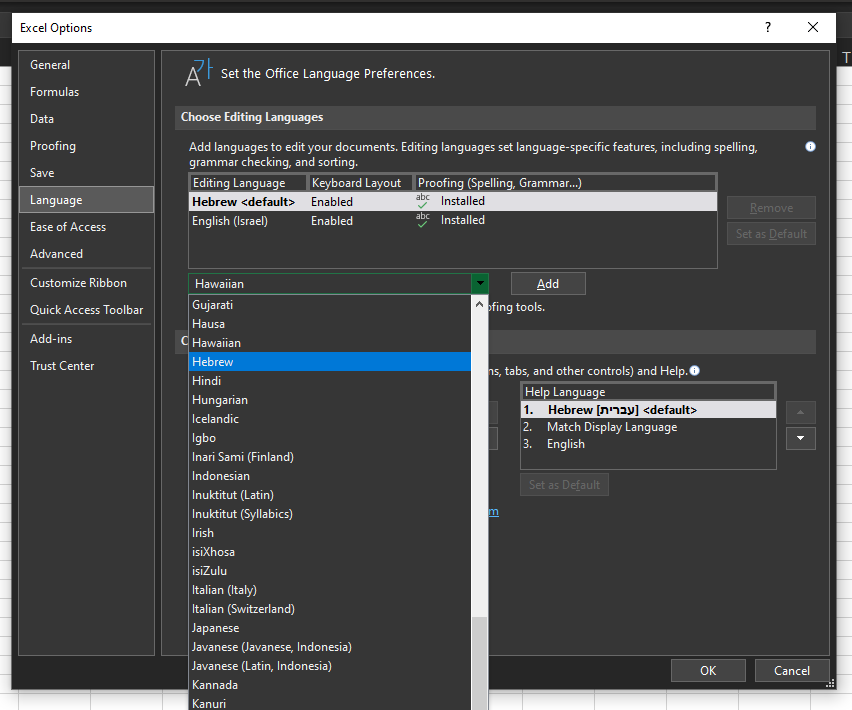Choose Igbo from the dropdown list

(x=330, y=438)
